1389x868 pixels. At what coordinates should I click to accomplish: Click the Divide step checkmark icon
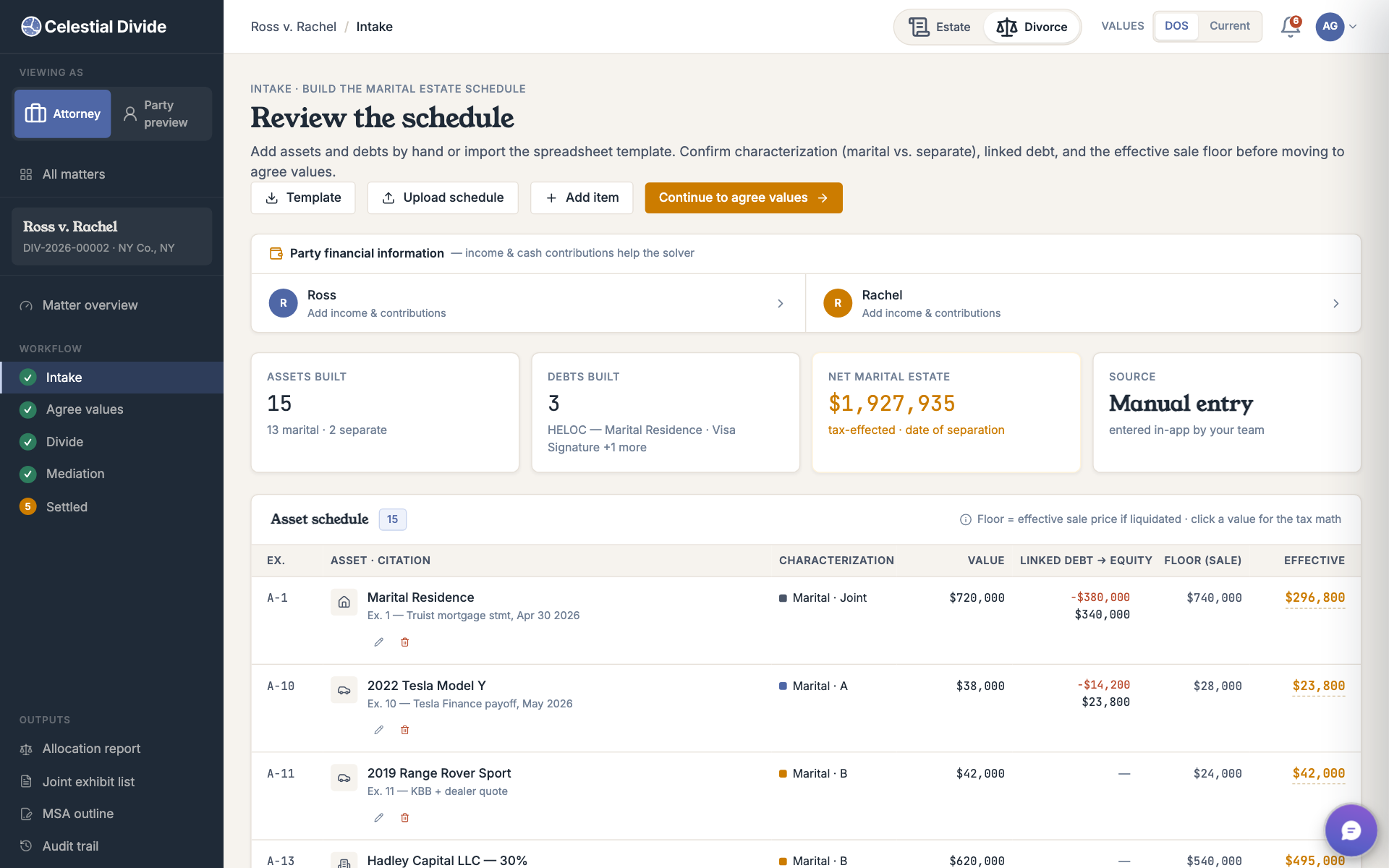pyautogui.click(x=28, y=442)
